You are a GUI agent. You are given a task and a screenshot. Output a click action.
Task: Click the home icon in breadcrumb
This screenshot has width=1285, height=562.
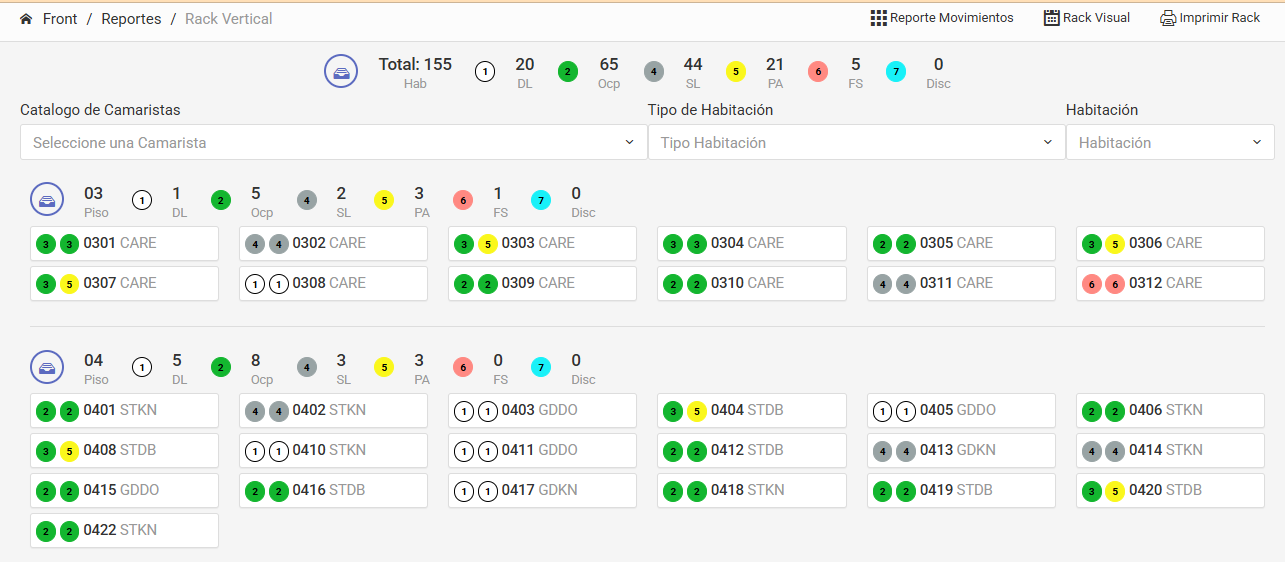(x=26, y=19)
